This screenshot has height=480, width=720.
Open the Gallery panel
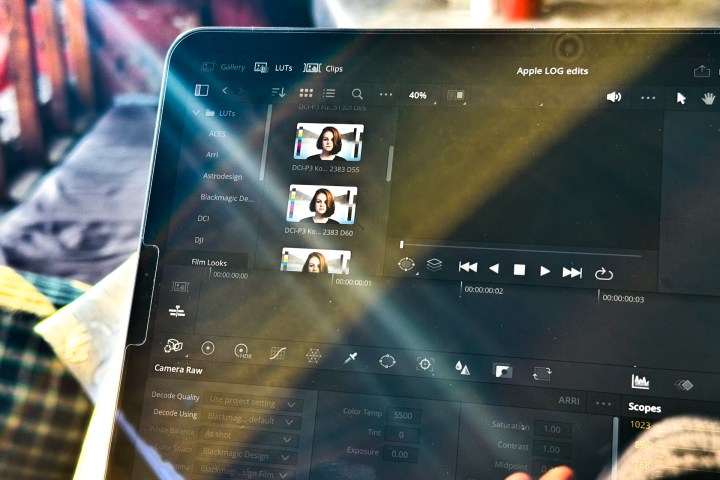click(x=224, y=67)
